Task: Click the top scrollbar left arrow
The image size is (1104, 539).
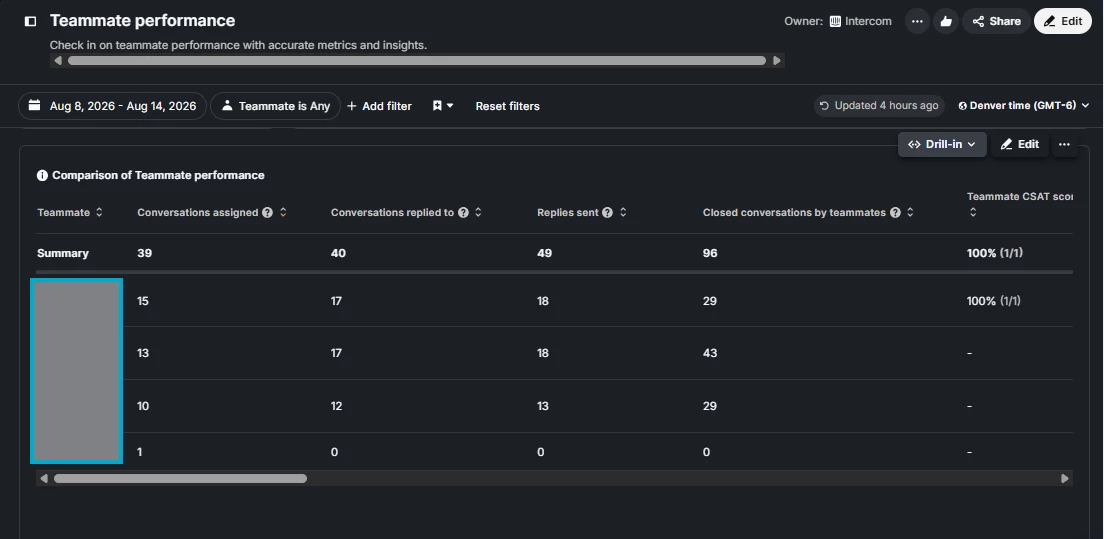Action: pos(58,61)
